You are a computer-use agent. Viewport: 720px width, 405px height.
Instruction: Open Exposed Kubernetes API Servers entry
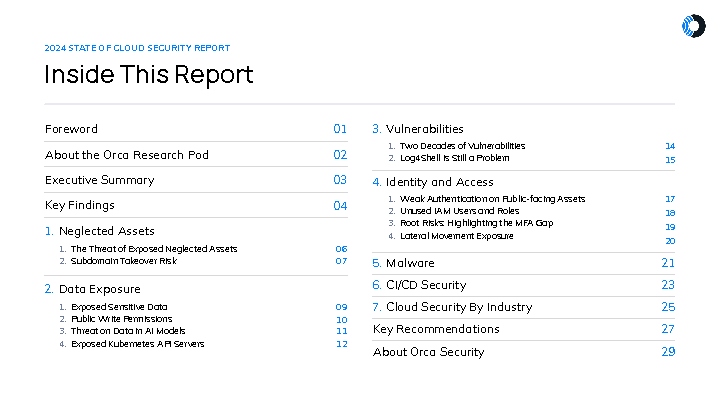coord(138,343)
